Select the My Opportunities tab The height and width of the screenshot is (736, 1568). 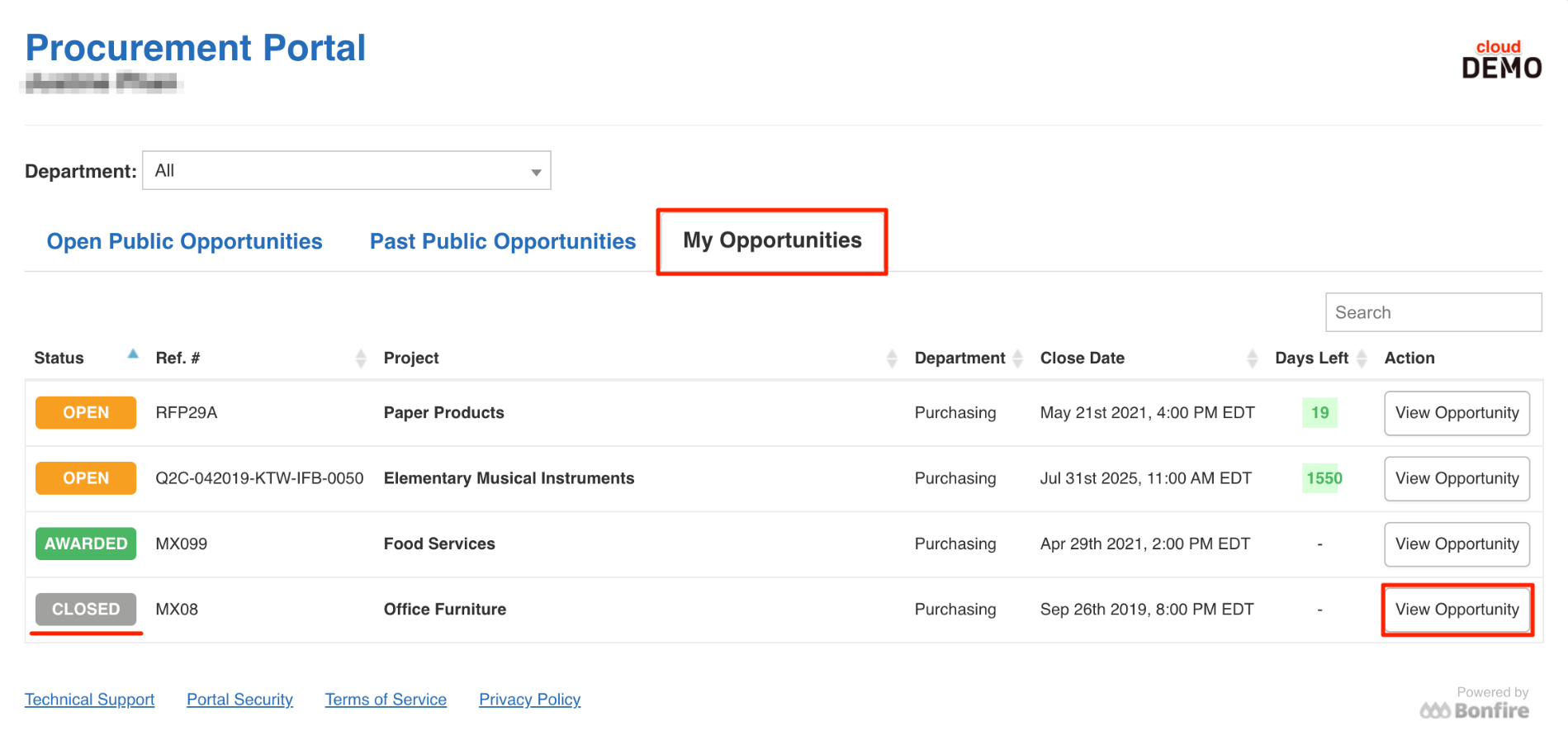pos(772,240)
